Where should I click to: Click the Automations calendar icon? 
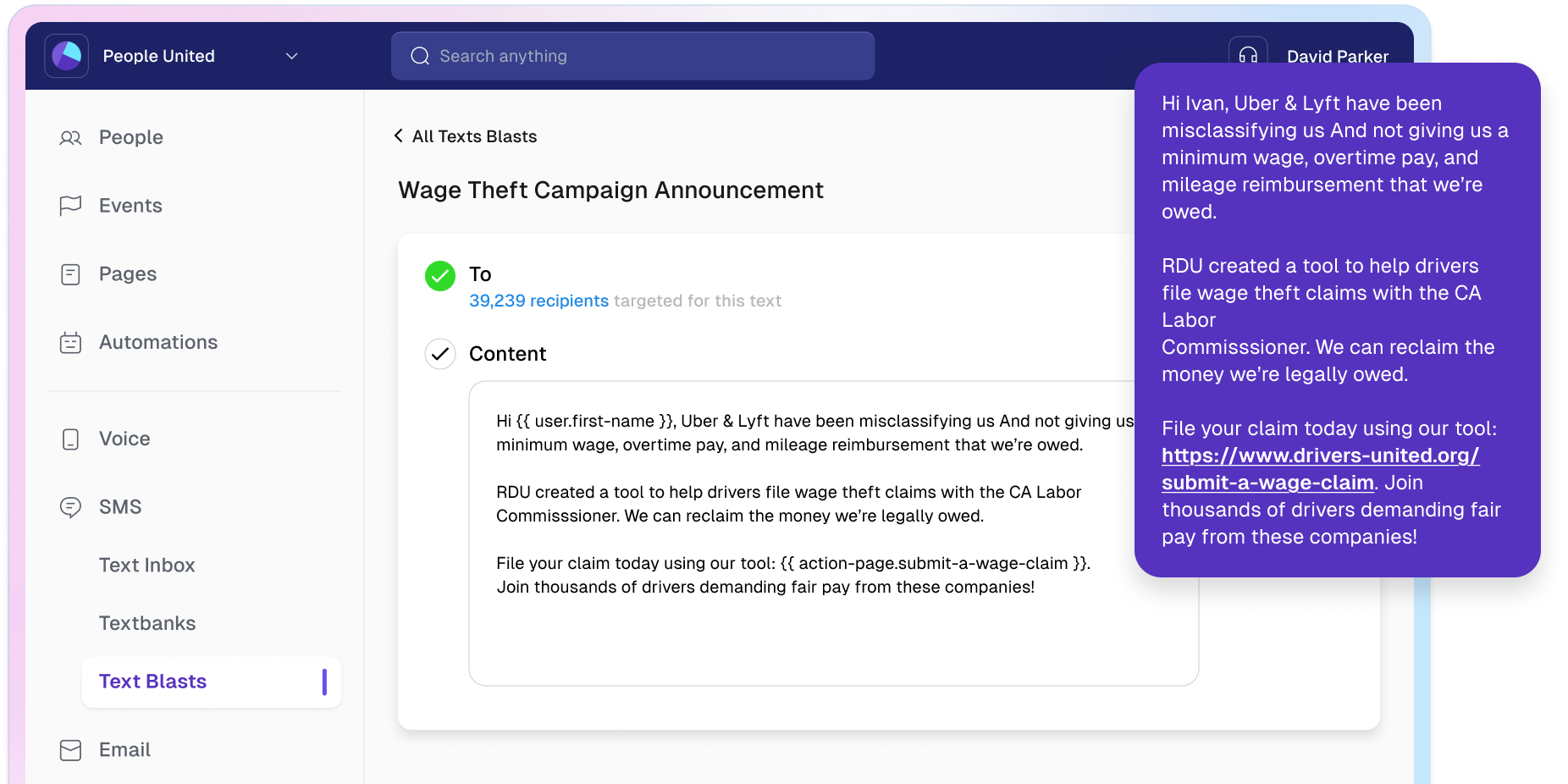[x=71, y=342]
